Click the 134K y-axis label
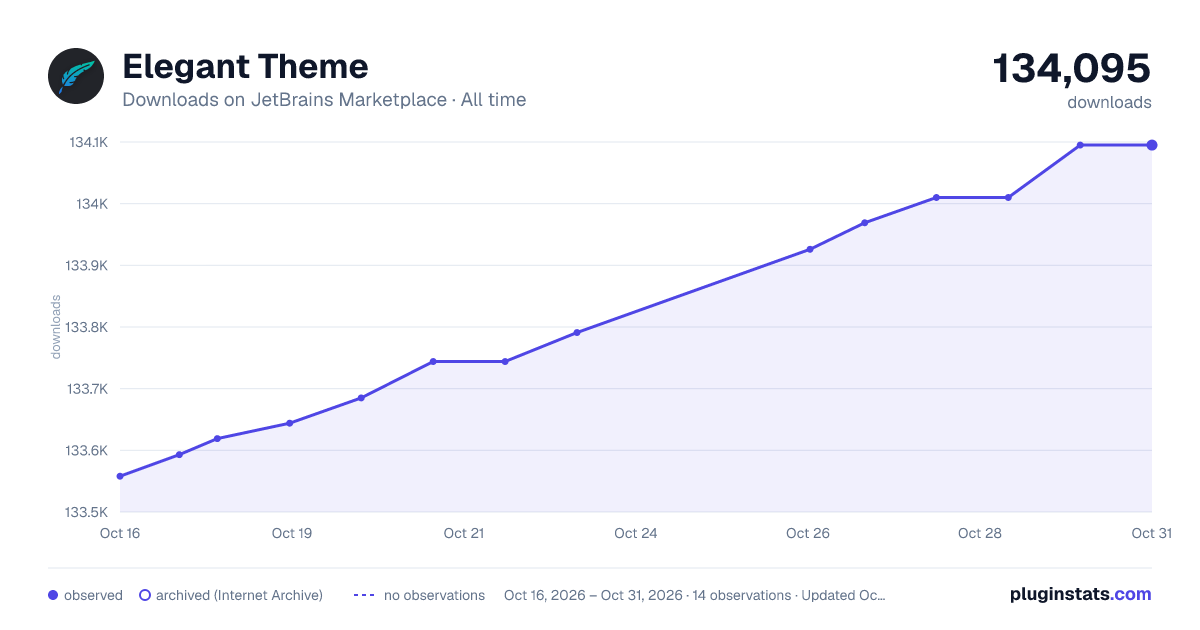The width and height of the screenshot is (1200, 630). [92, 204]
